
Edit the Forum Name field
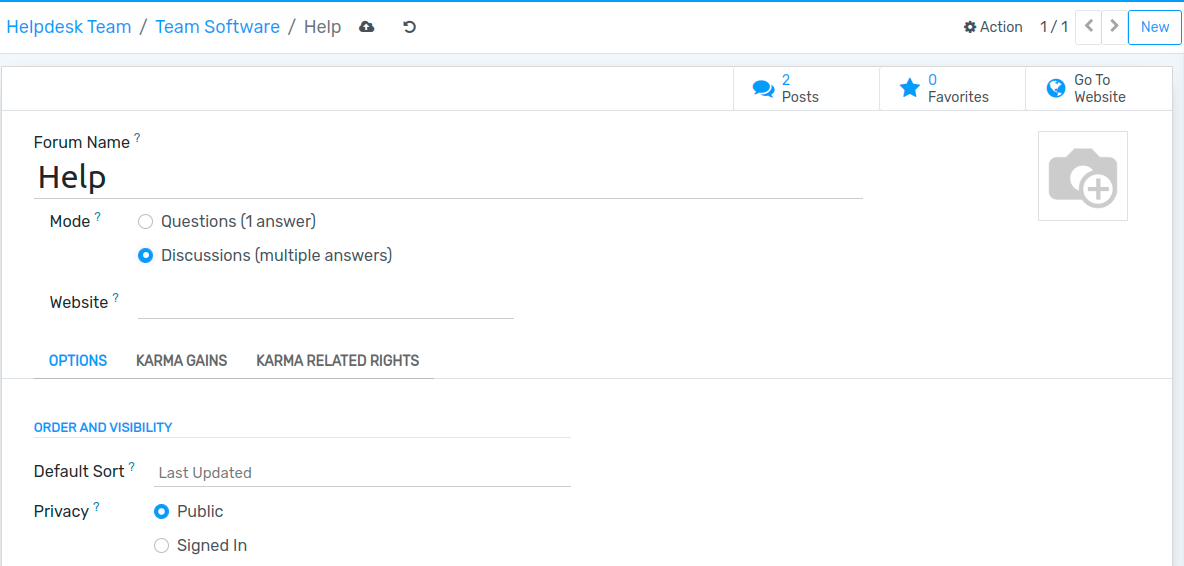point(449,177)
